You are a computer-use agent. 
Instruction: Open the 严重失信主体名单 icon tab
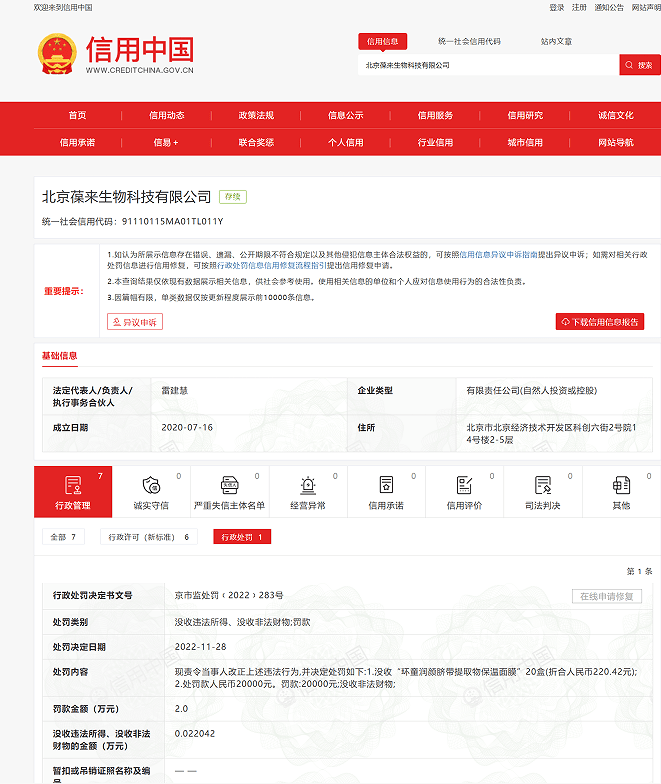[230, 492]
